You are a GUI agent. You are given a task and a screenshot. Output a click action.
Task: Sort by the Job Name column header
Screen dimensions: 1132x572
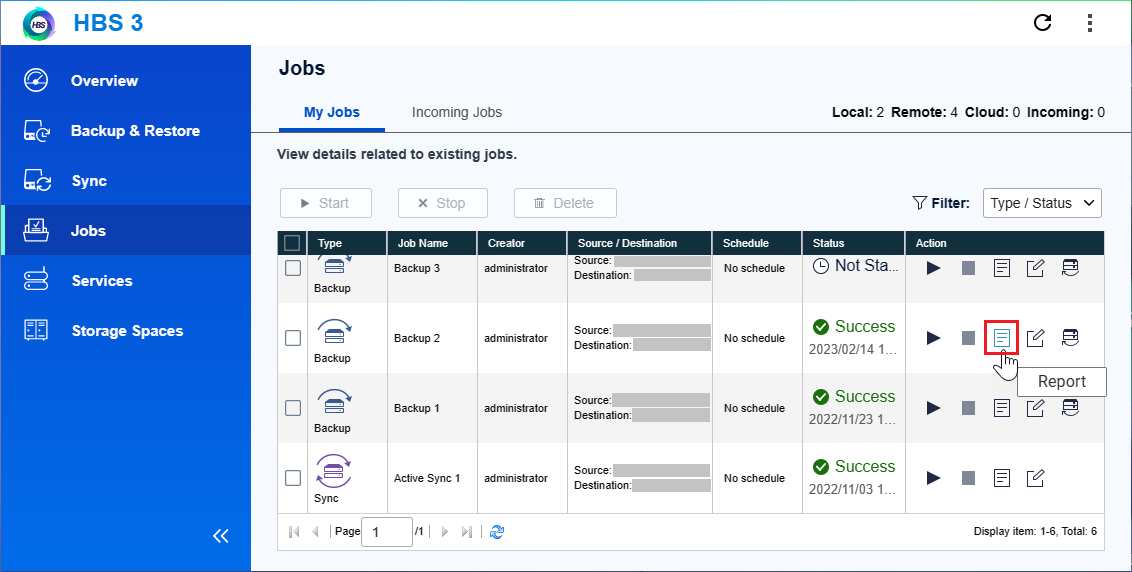pyautogui.click(x=432, y=243)
